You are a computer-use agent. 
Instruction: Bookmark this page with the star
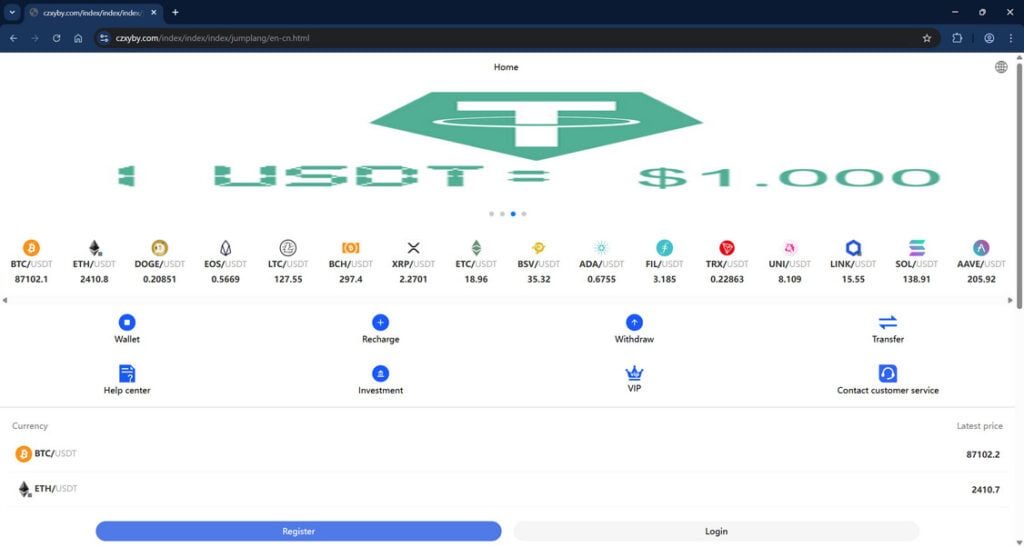[927, 39]
